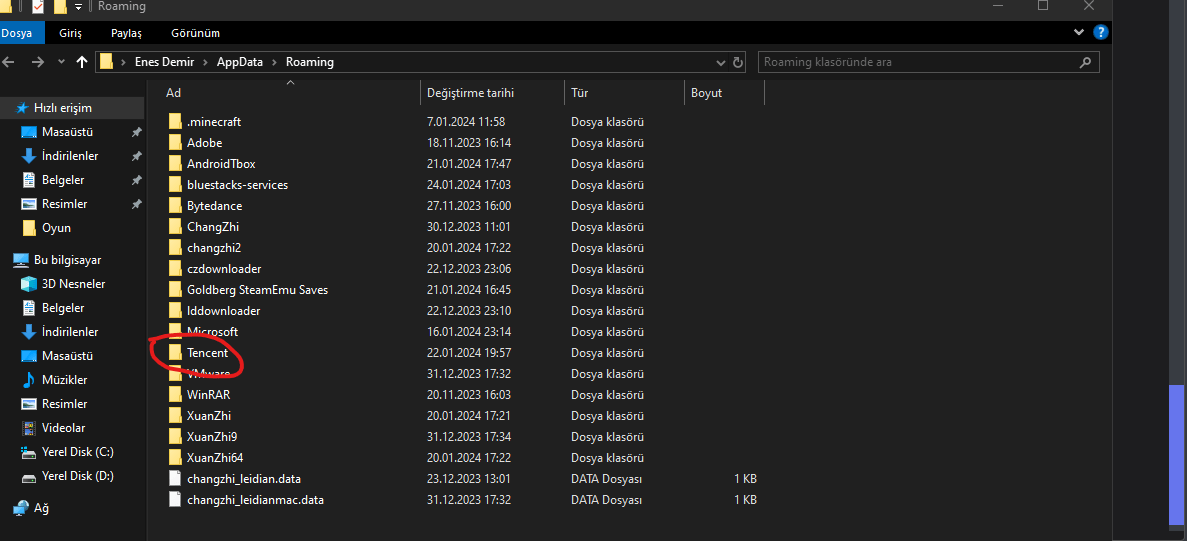Open Masaüstü under Hızlı erişim
1187x541 pixels.
[x=67, y=132]
